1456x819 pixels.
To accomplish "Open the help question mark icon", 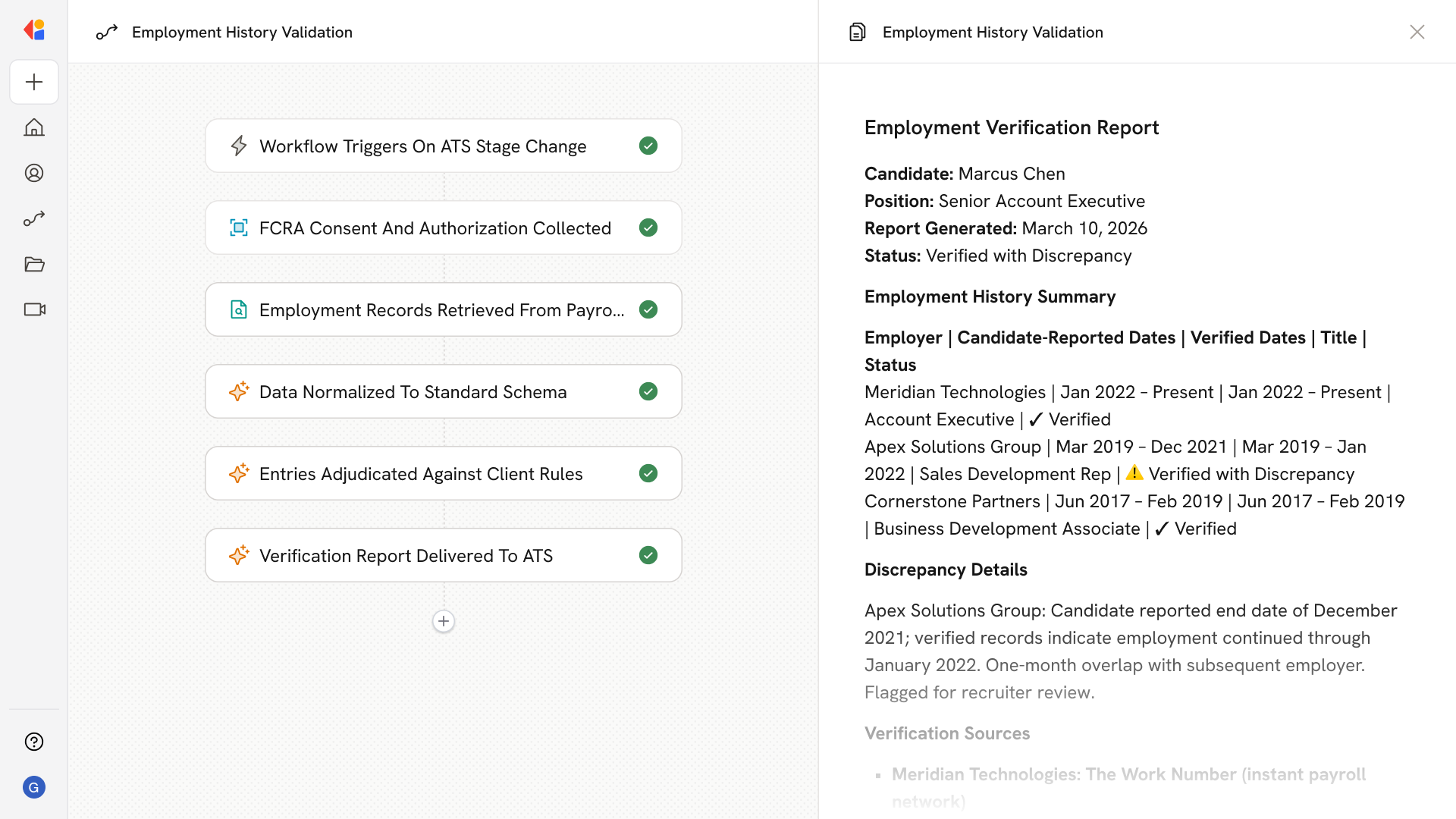I will (34, 742).
